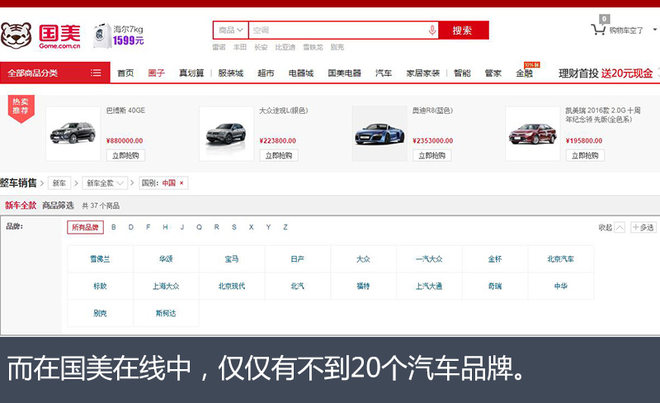
Task: Go to the 首页 nav item
Action: click(125, 73)
